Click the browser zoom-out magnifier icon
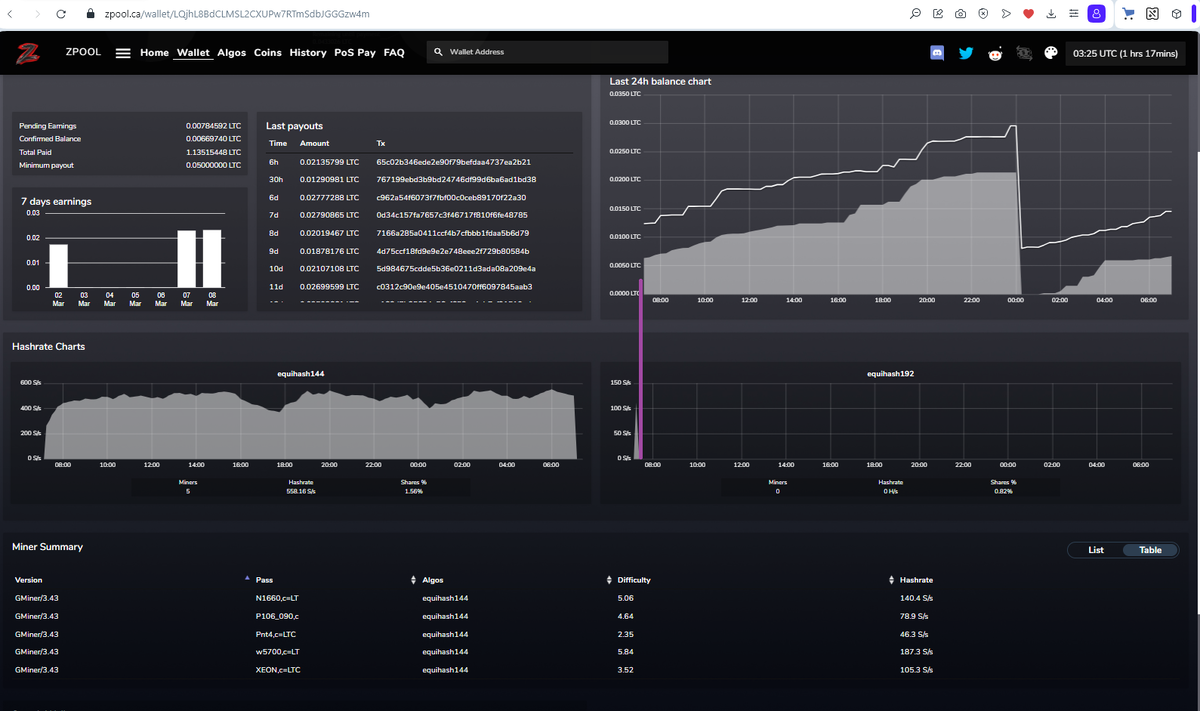This screenshot has height=711, width=1200. point(916,14)
